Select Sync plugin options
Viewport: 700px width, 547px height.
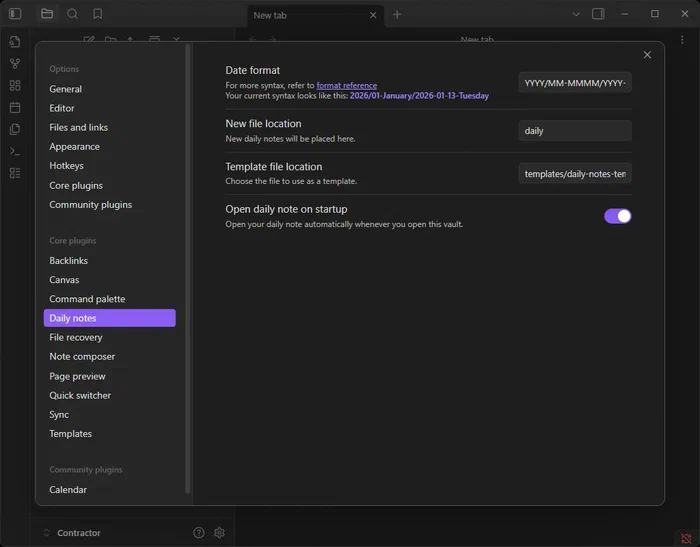110,414
